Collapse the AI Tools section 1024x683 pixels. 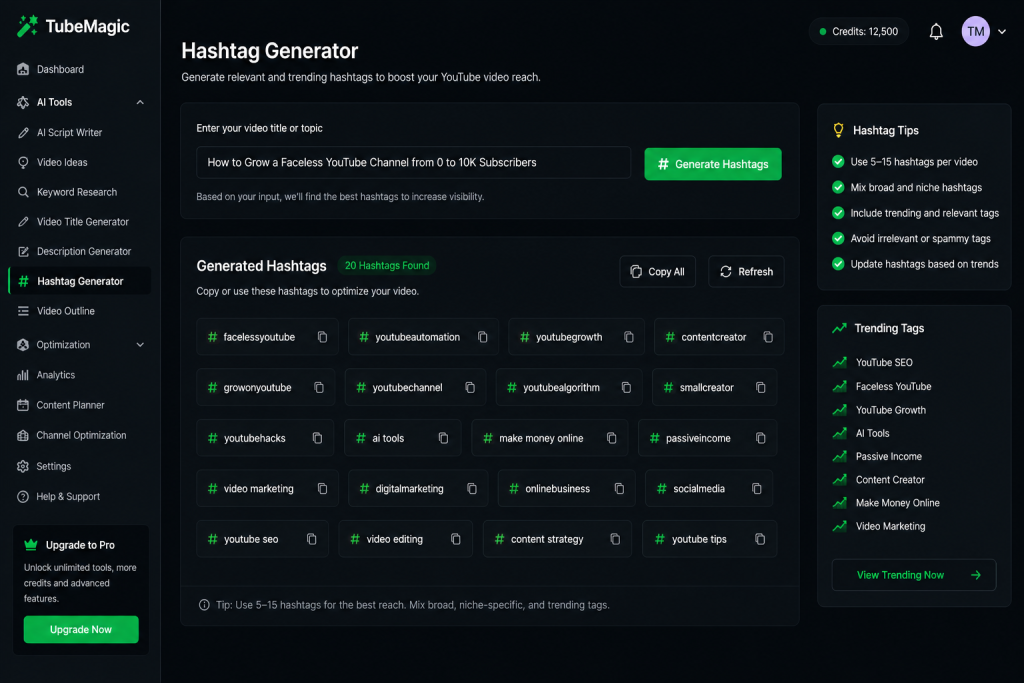(x=140, y=102)
